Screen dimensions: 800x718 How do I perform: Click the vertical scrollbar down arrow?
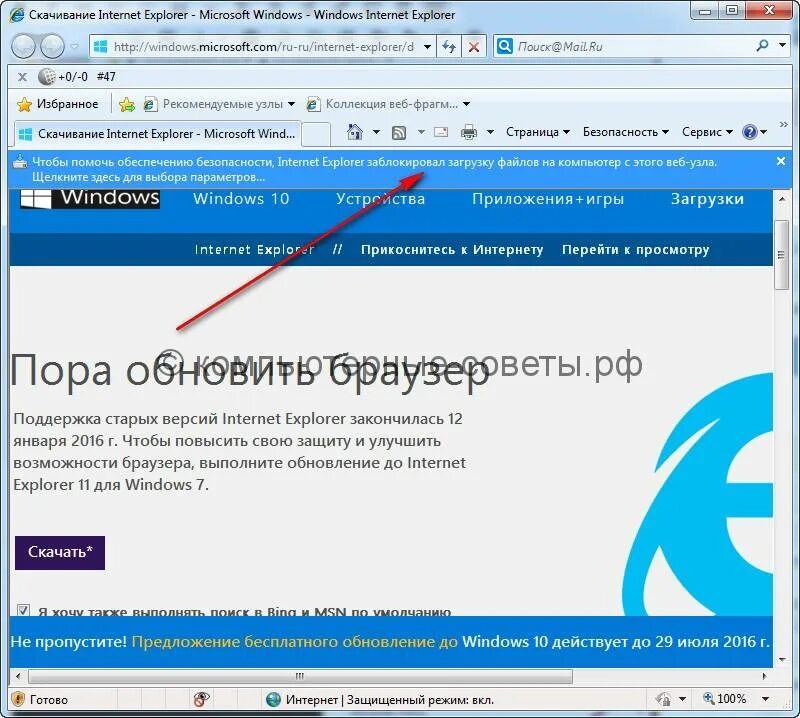(782, 659)
